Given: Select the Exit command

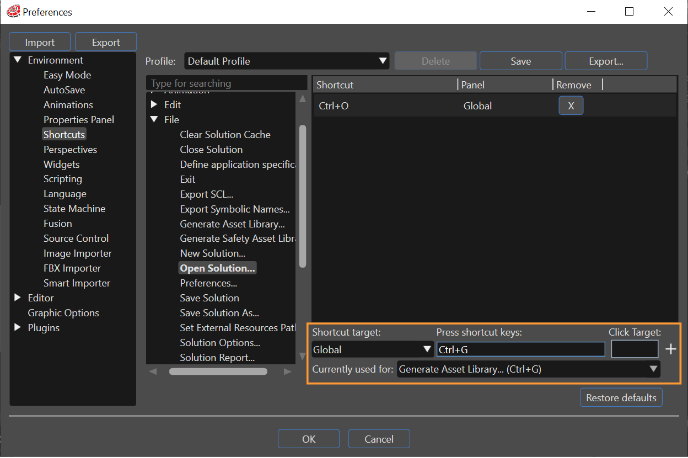Looking at the screenshot, I should 187,179.
